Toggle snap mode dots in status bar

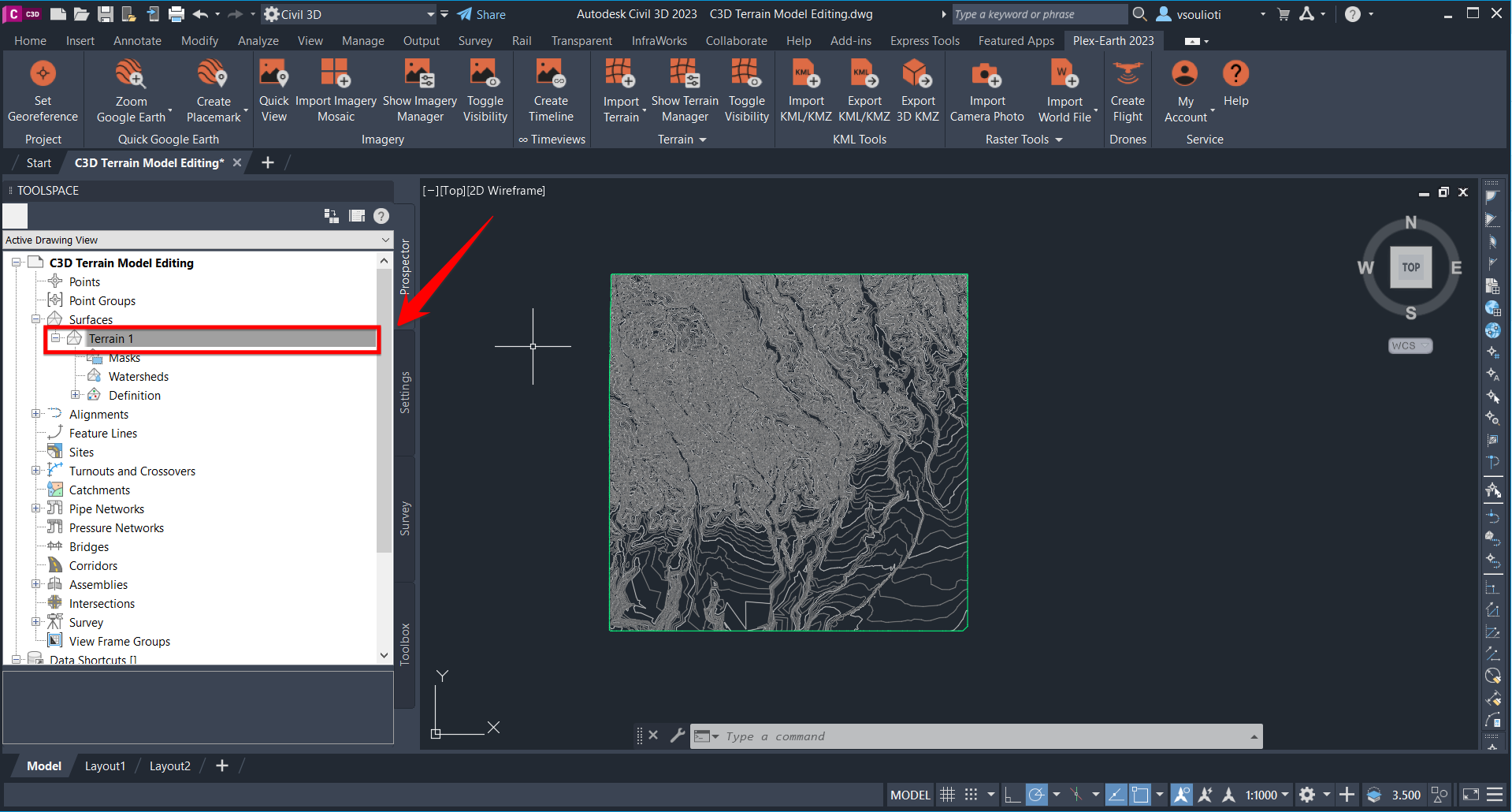pos(971,795)
